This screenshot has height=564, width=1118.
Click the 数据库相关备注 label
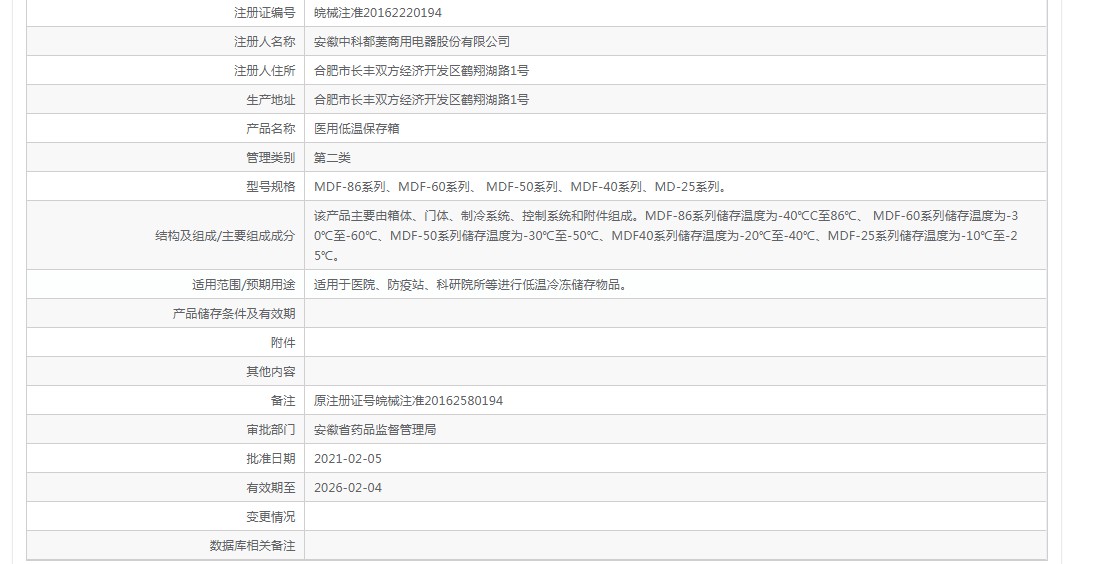(252, 545)
